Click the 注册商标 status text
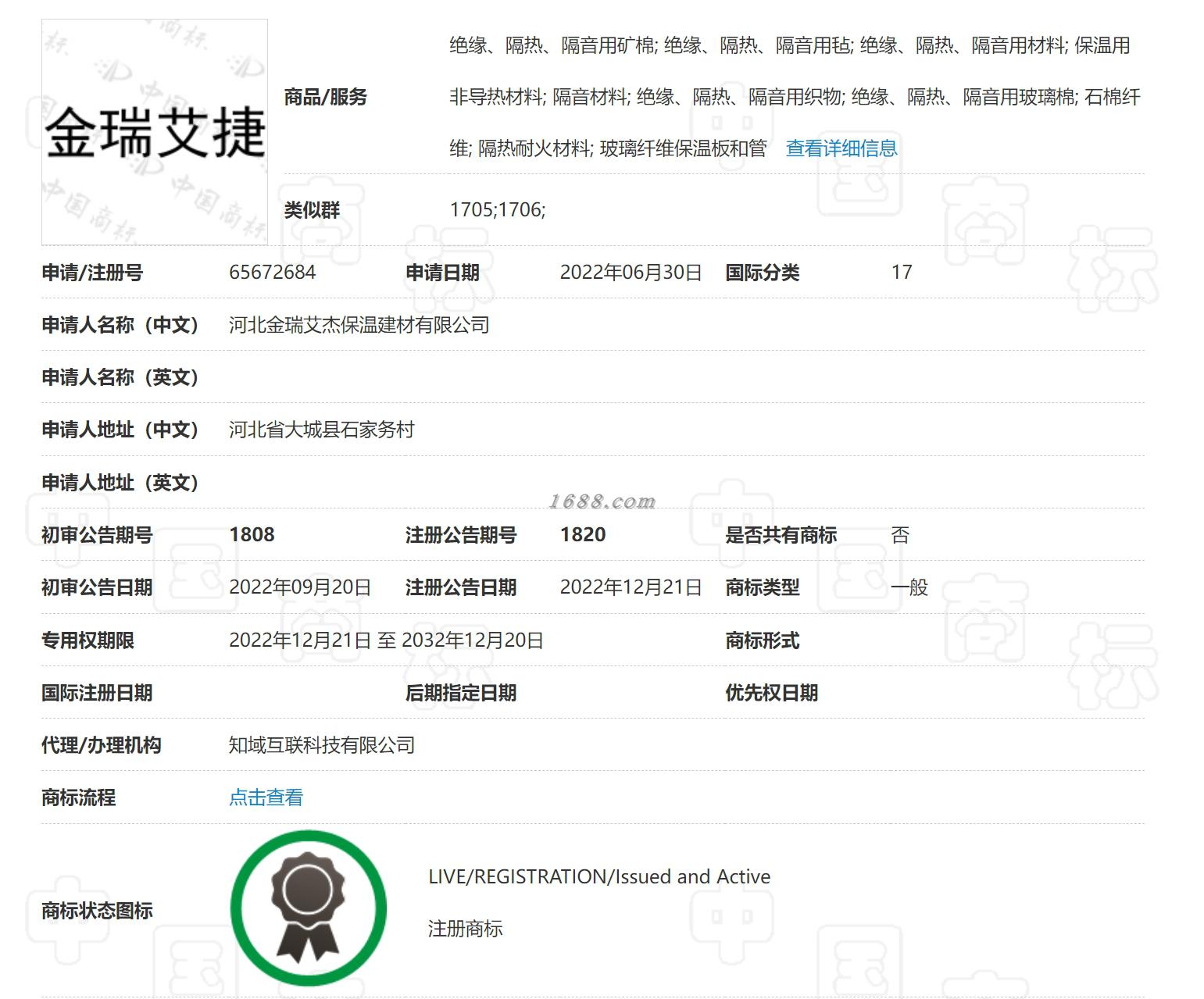The image size is (1204, 999). (466, 929)
